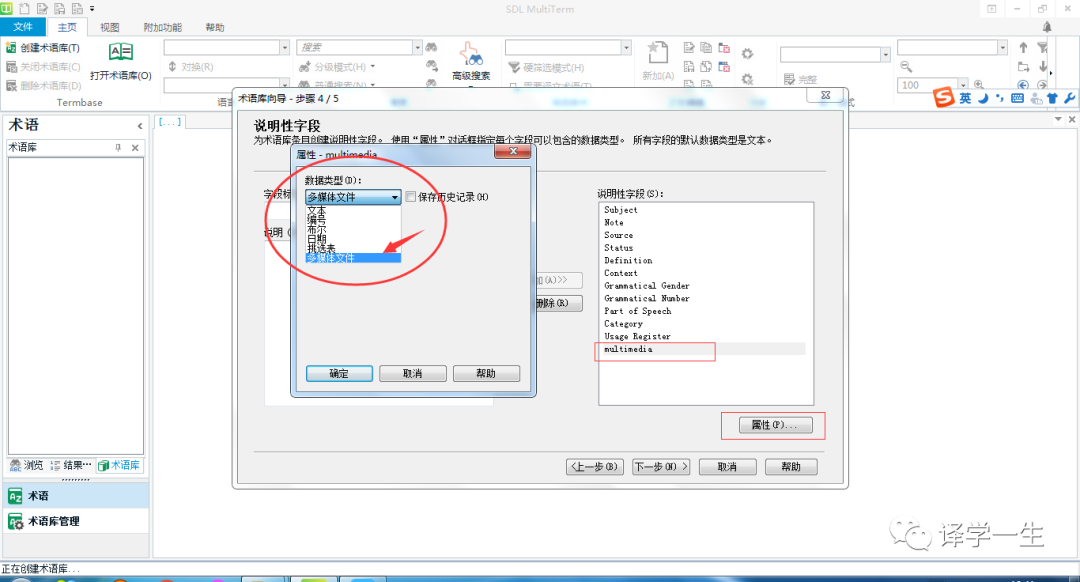Click 帮助 at the wizard bottom

tap(791, 467)
